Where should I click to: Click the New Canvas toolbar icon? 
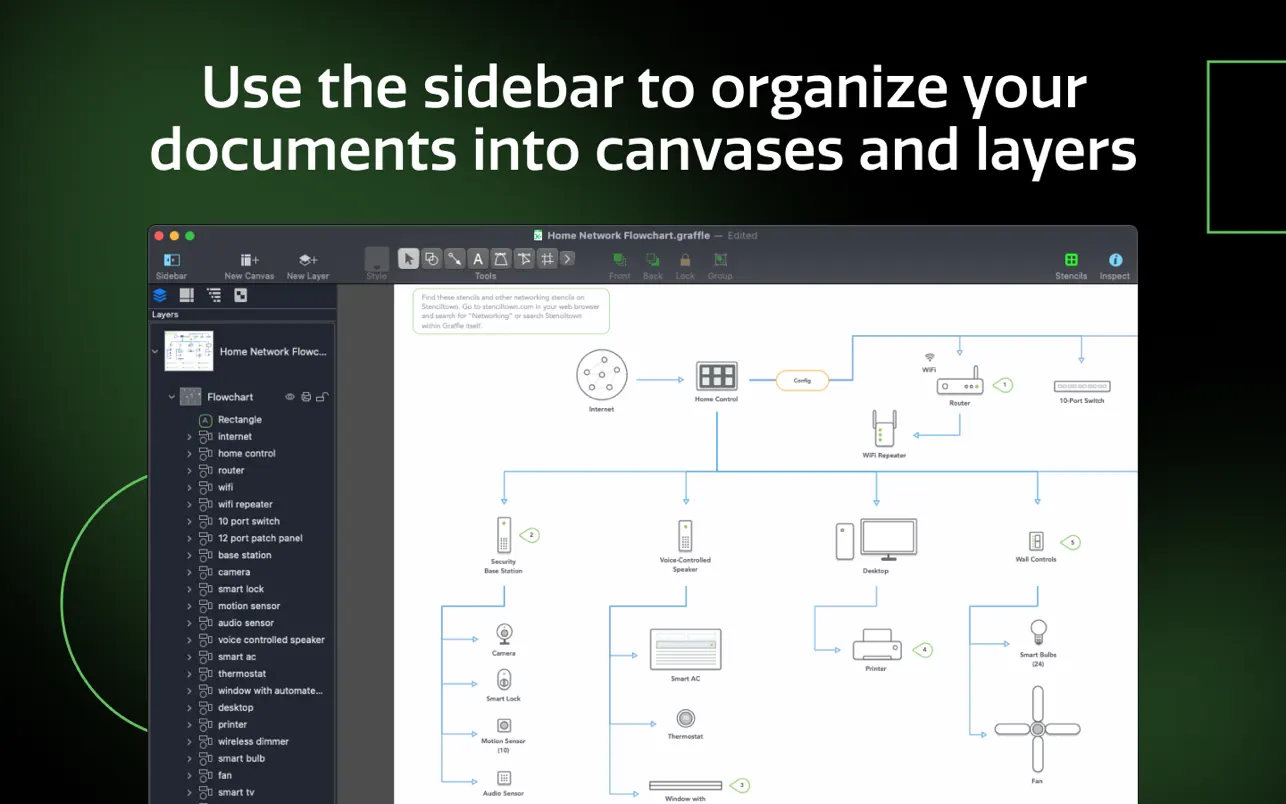coord(249,260)
